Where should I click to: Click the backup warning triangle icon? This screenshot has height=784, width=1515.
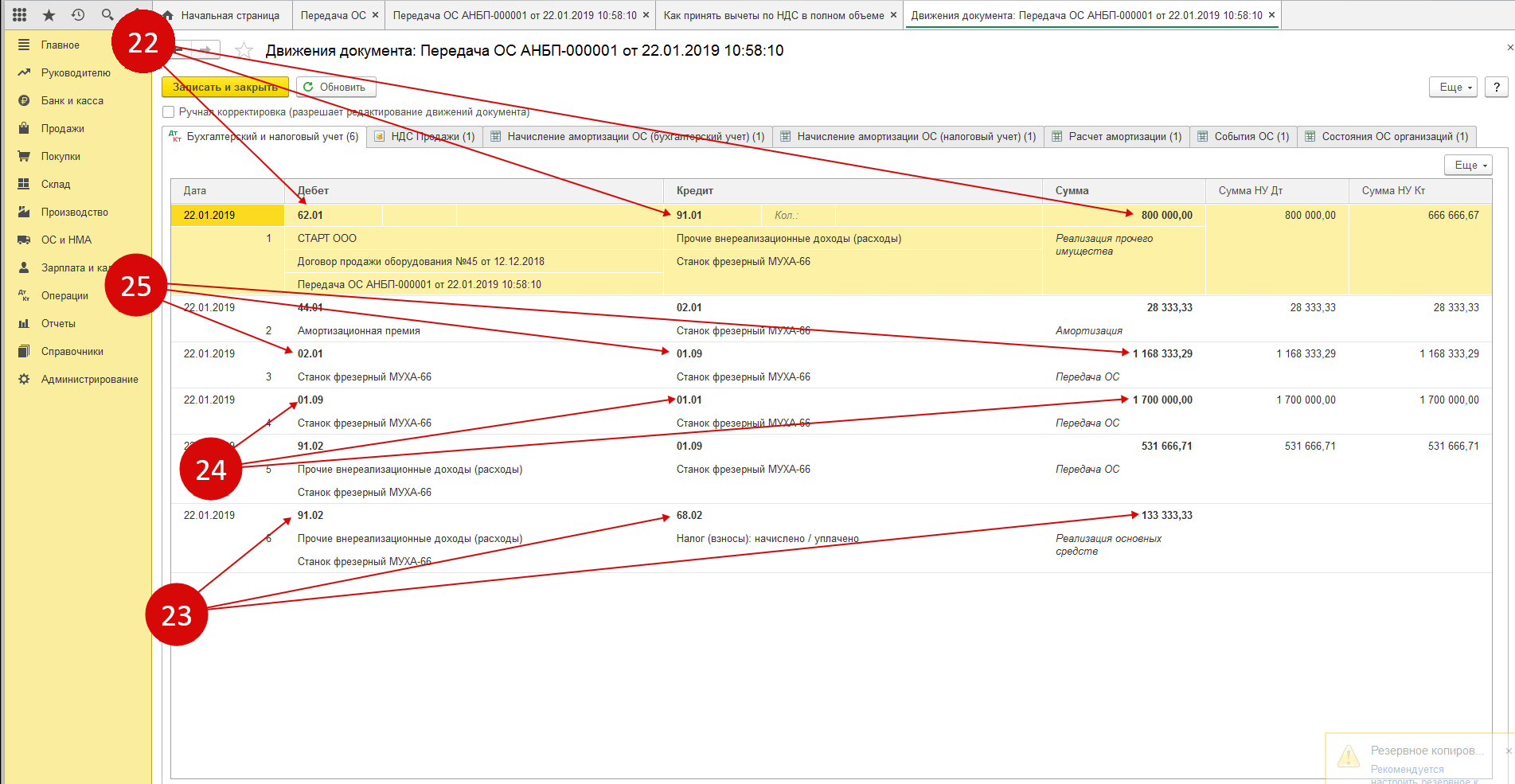click(x=1348, y=756)
